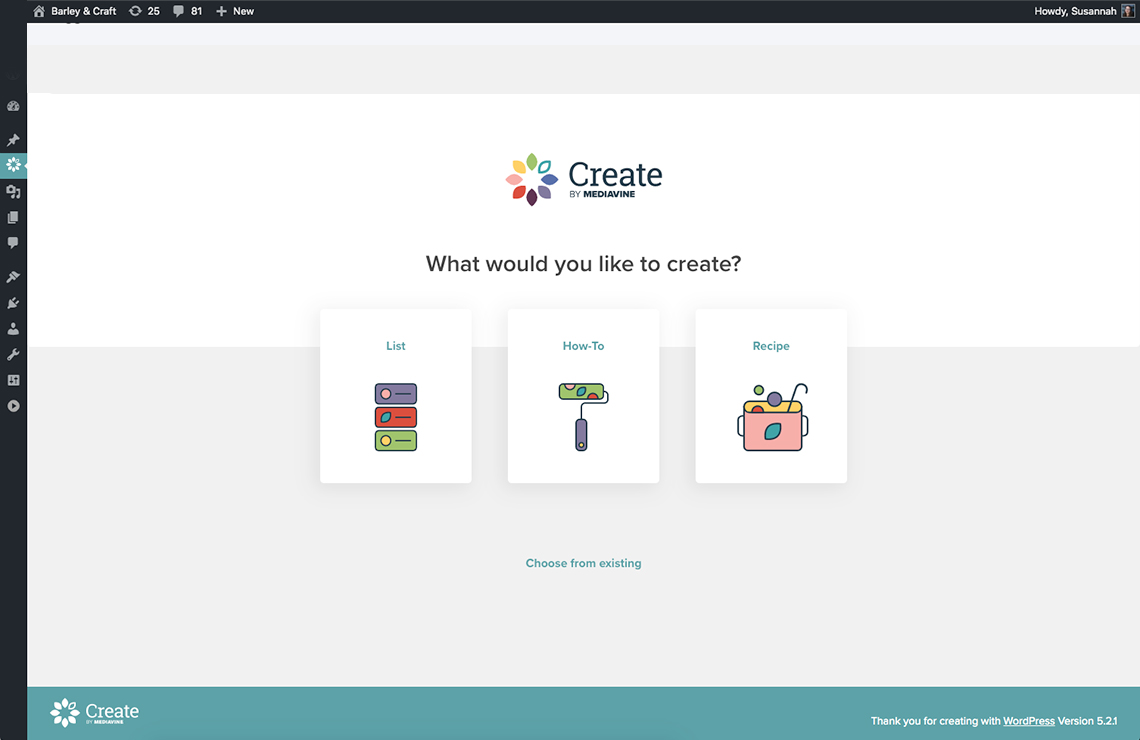
Task: Choose the Recipe card title
Action: (771, 346)
